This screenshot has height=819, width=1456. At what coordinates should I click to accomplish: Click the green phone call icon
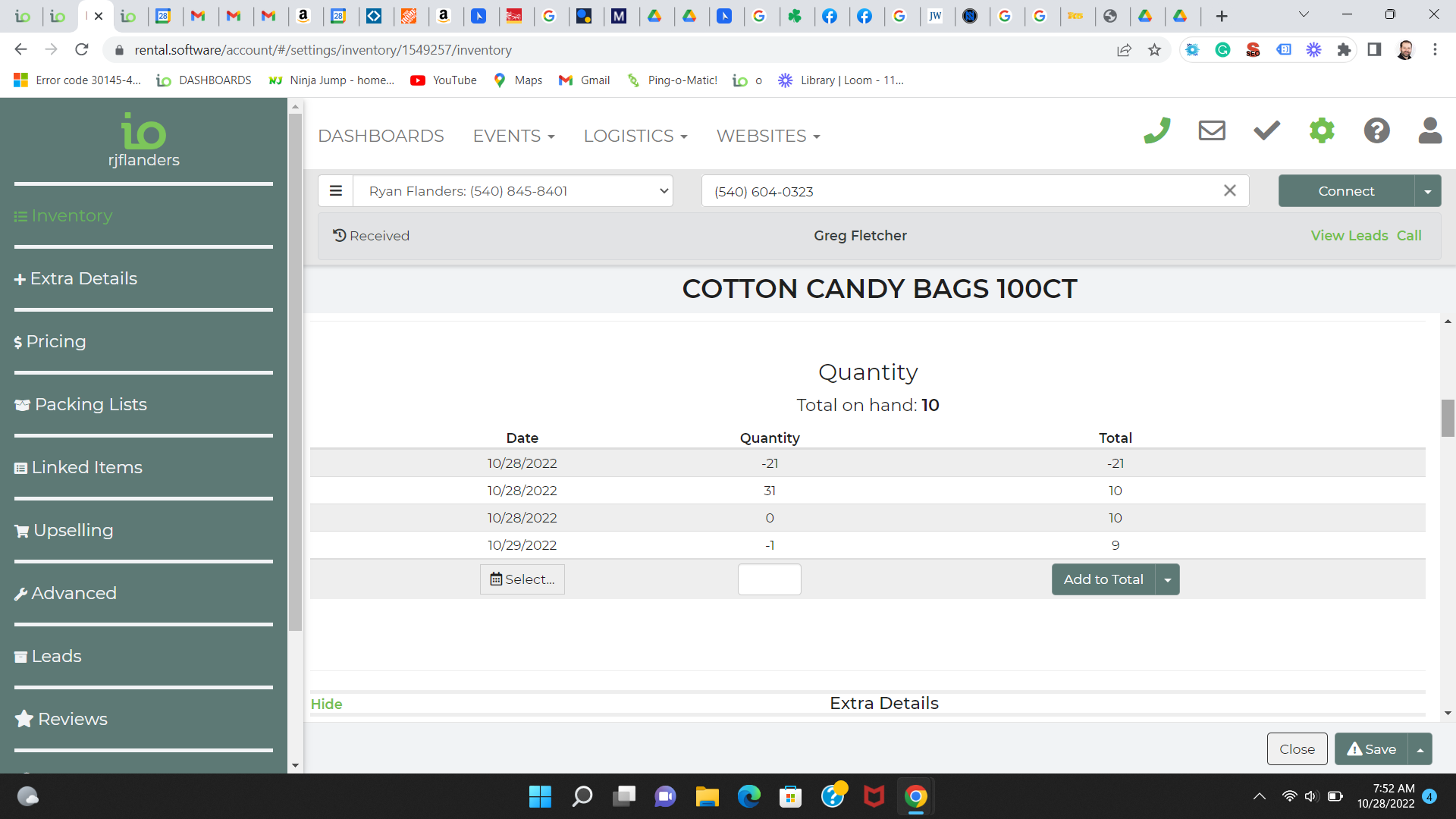coord(1157,130)
